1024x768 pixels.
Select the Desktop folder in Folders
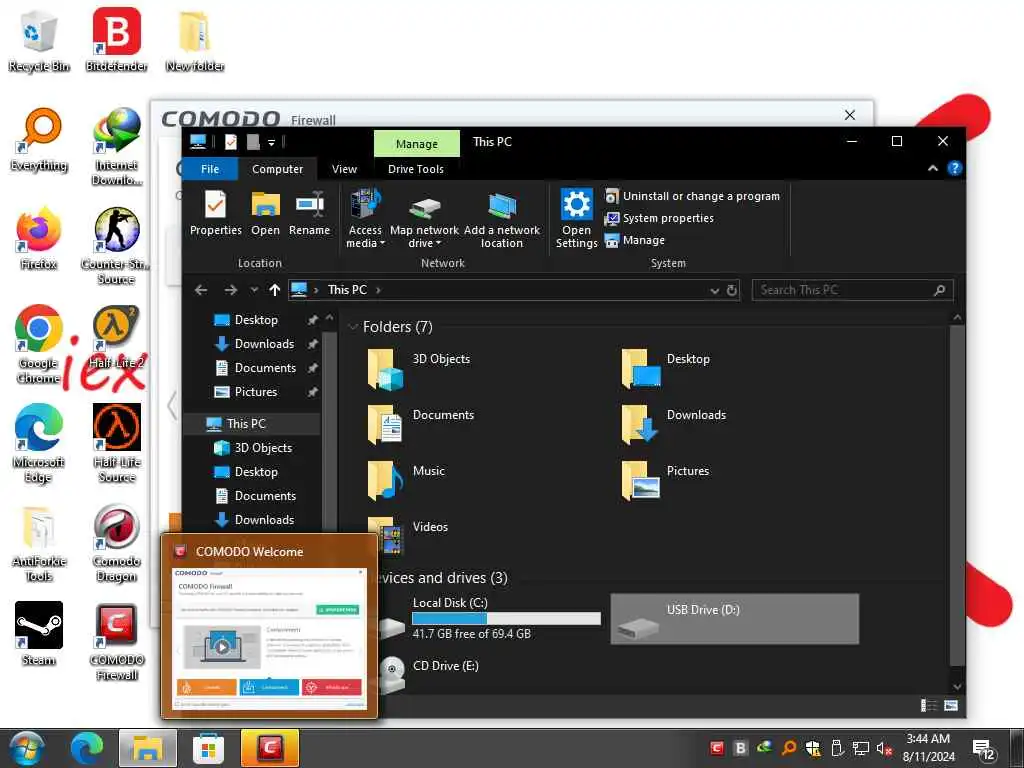coord(666,369)
